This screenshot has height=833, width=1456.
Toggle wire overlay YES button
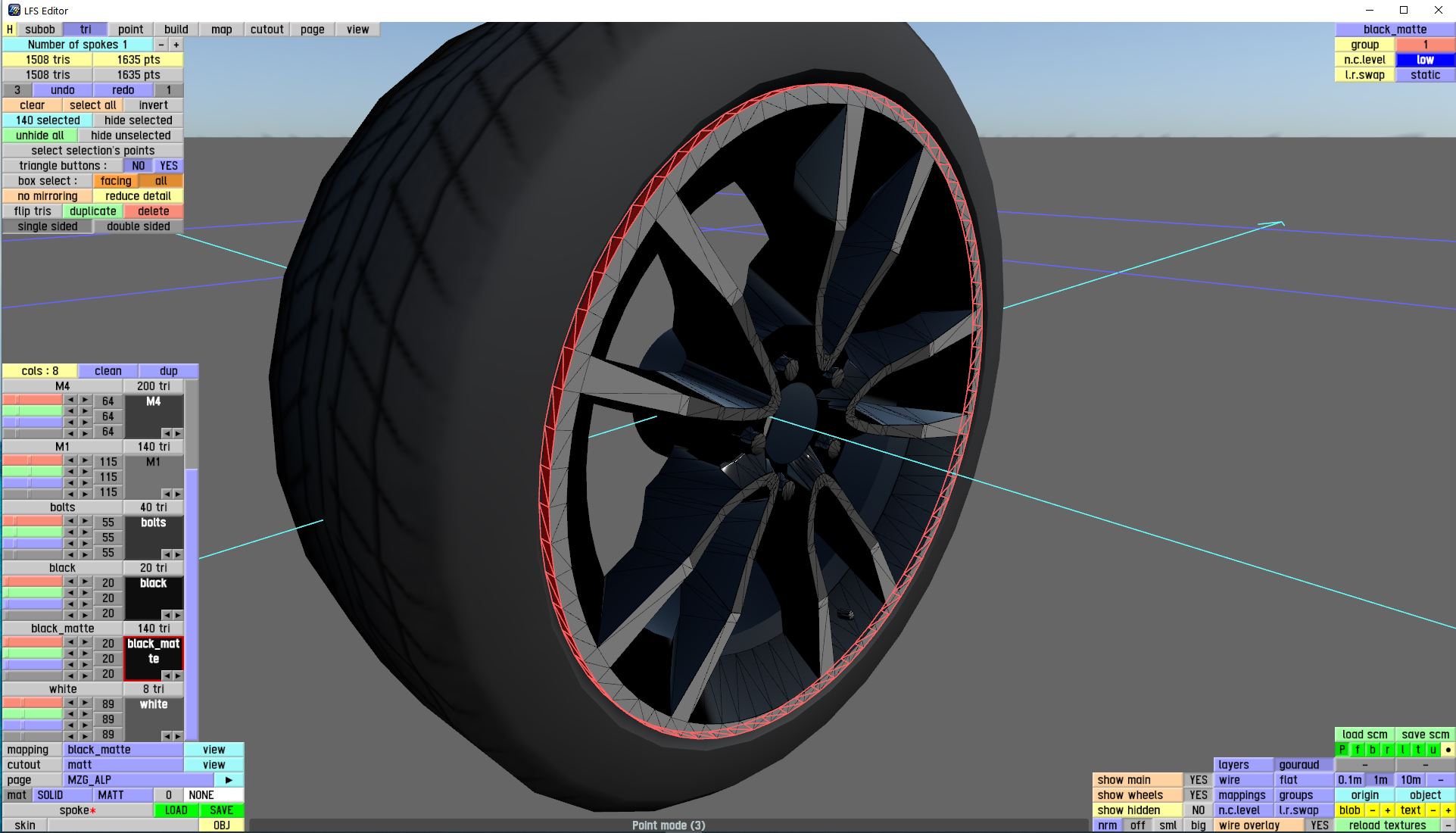pyautogui.click(x=1319, y=825)
